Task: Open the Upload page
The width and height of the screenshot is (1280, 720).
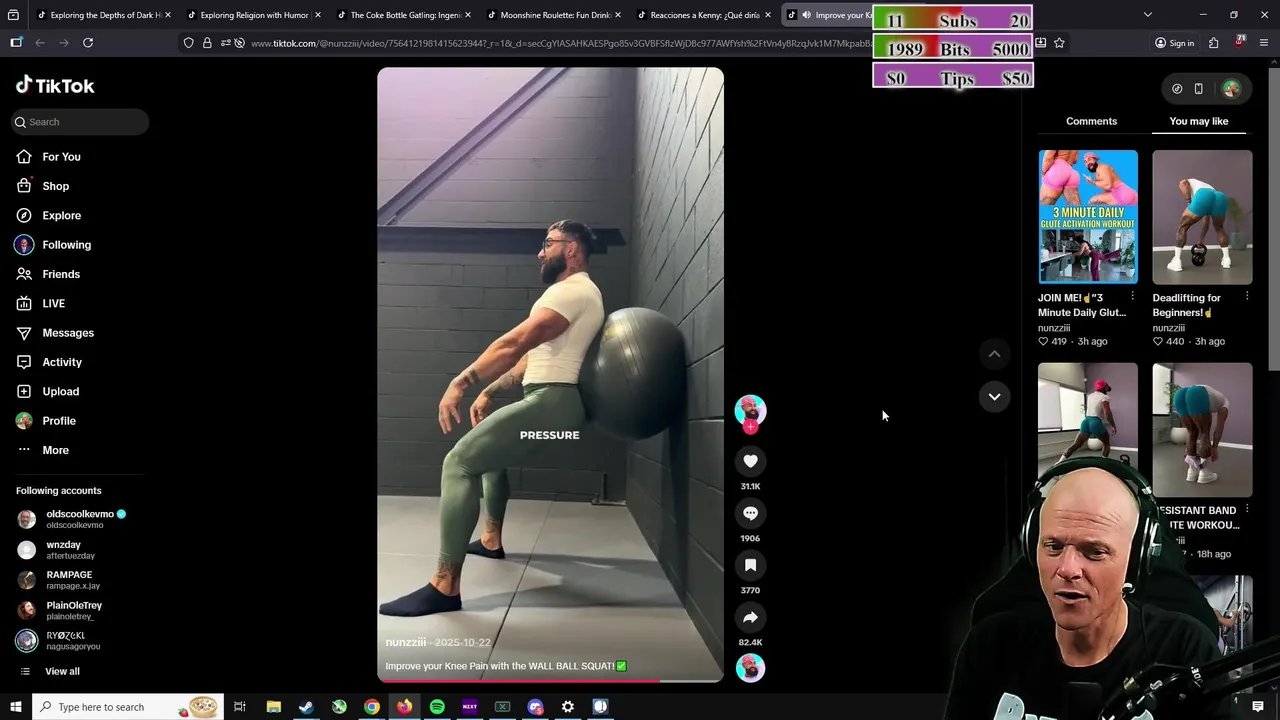Action: point(60,391)
